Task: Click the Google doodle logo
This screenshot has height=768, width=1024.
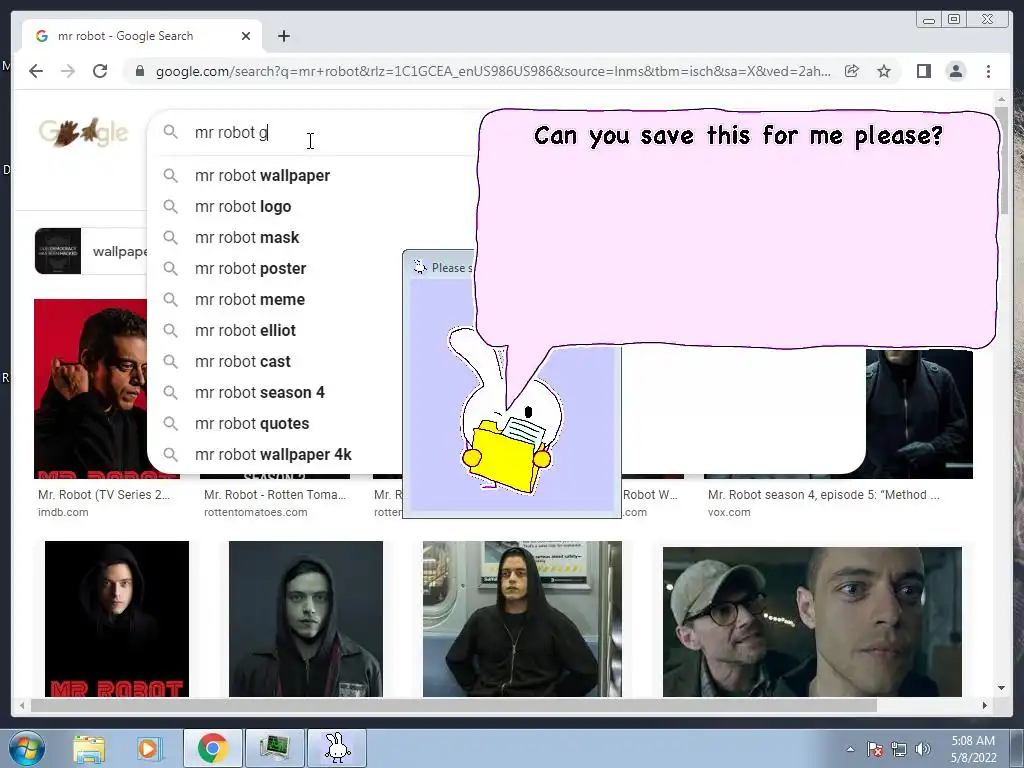Action: coord(84,133)
